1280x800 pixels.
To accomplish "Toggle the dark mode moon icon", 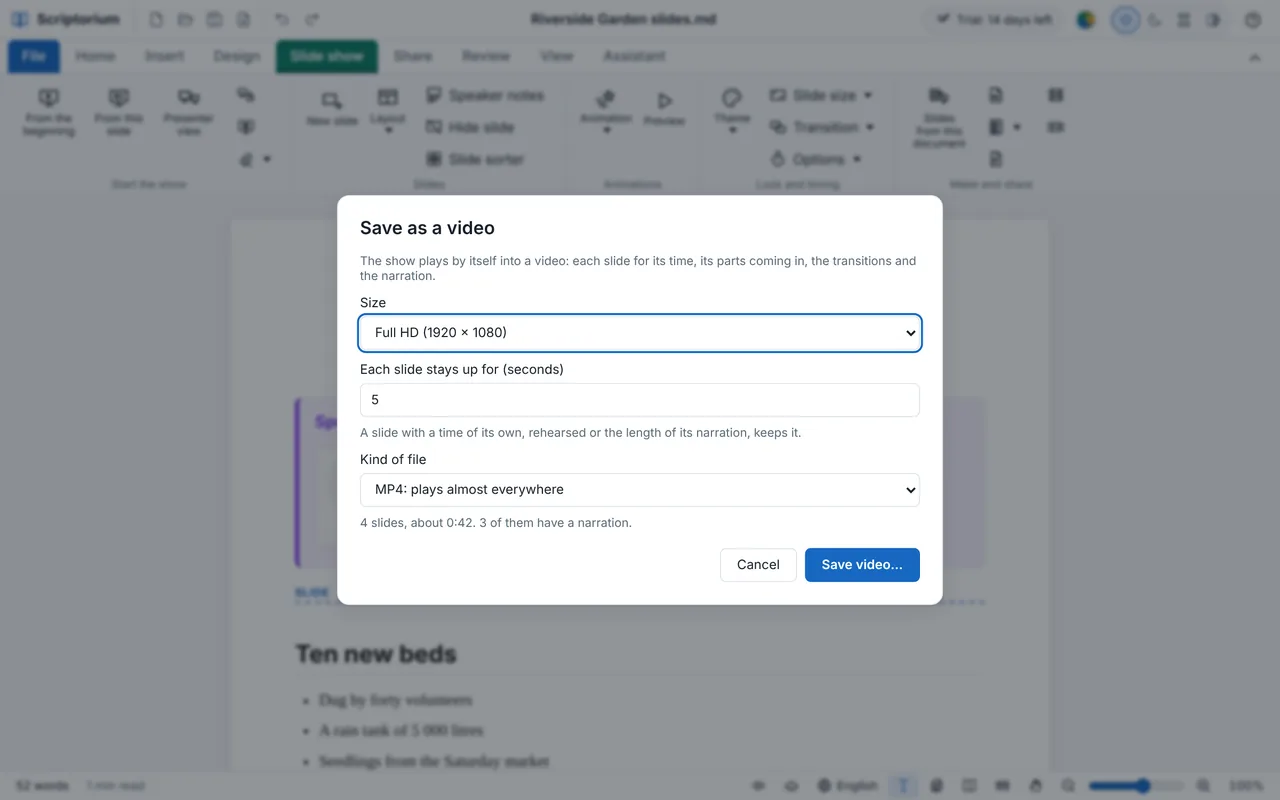I will pos(1155,19).
